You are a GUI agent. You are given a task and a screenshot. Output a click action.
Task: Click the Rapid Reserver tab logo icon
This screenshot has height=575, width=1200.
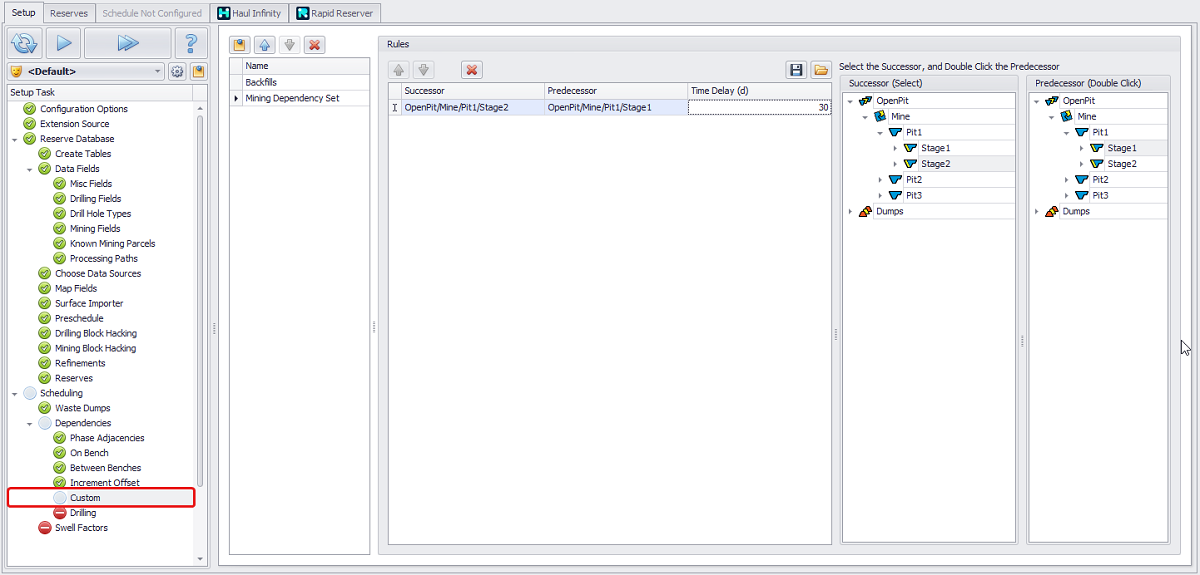[302, 13]
